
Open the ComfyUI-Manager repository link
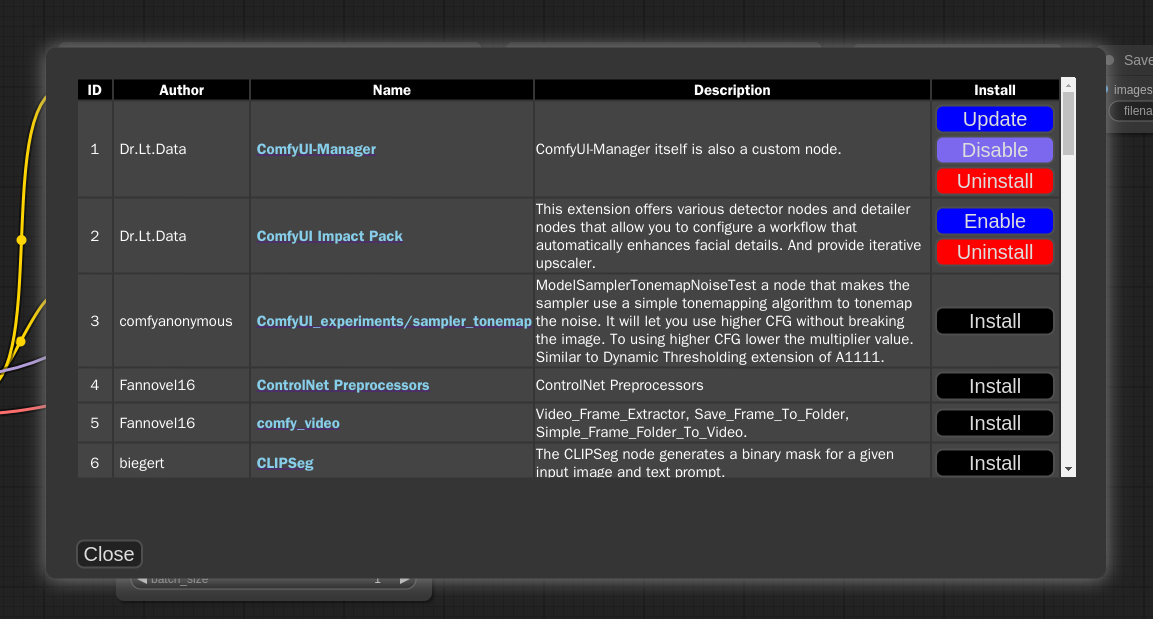pyautogui.click(x=316, y=149)
